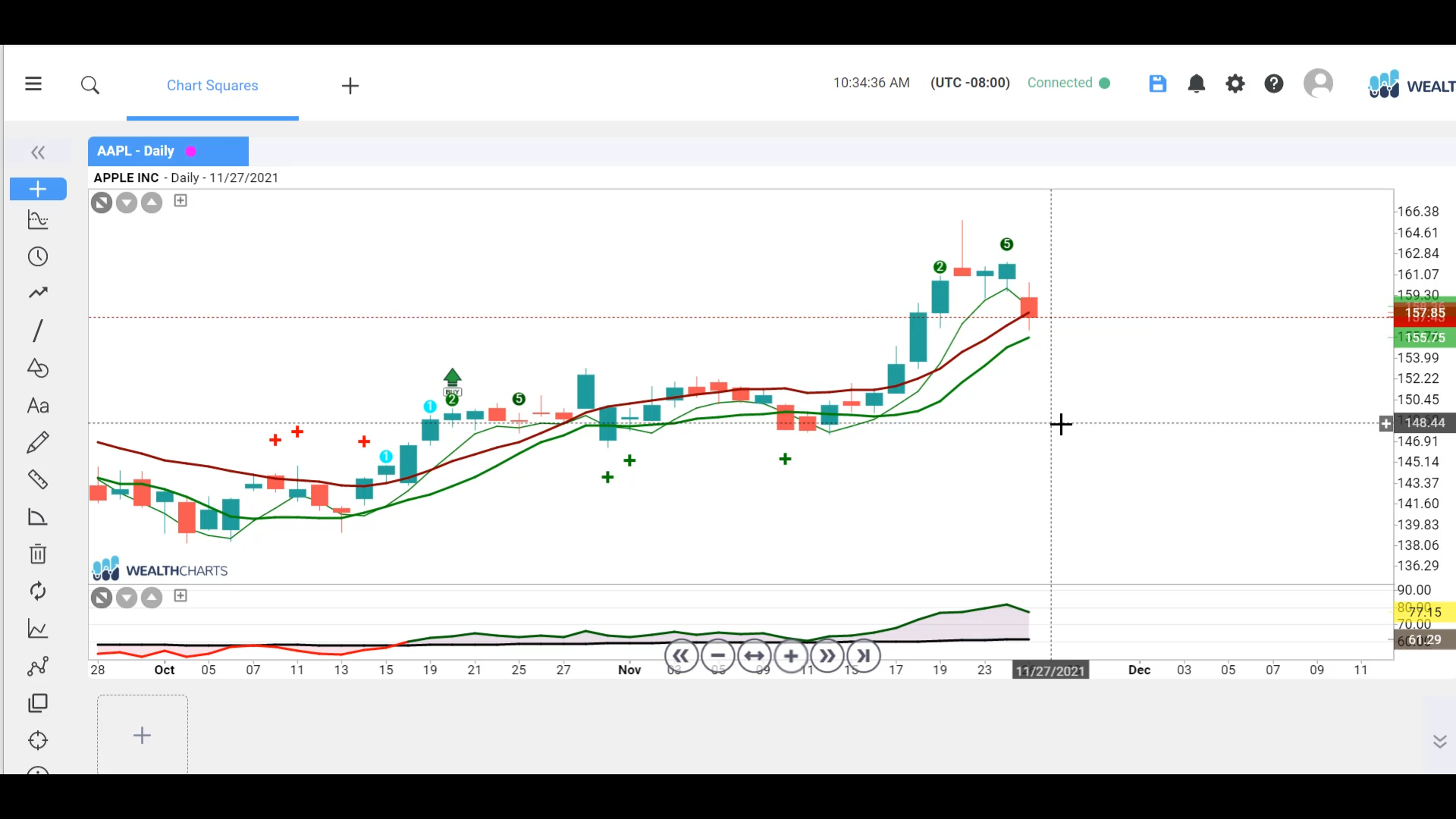Click the refresh chart icon
Screen dimensions: 1456x819
[38, 591]
